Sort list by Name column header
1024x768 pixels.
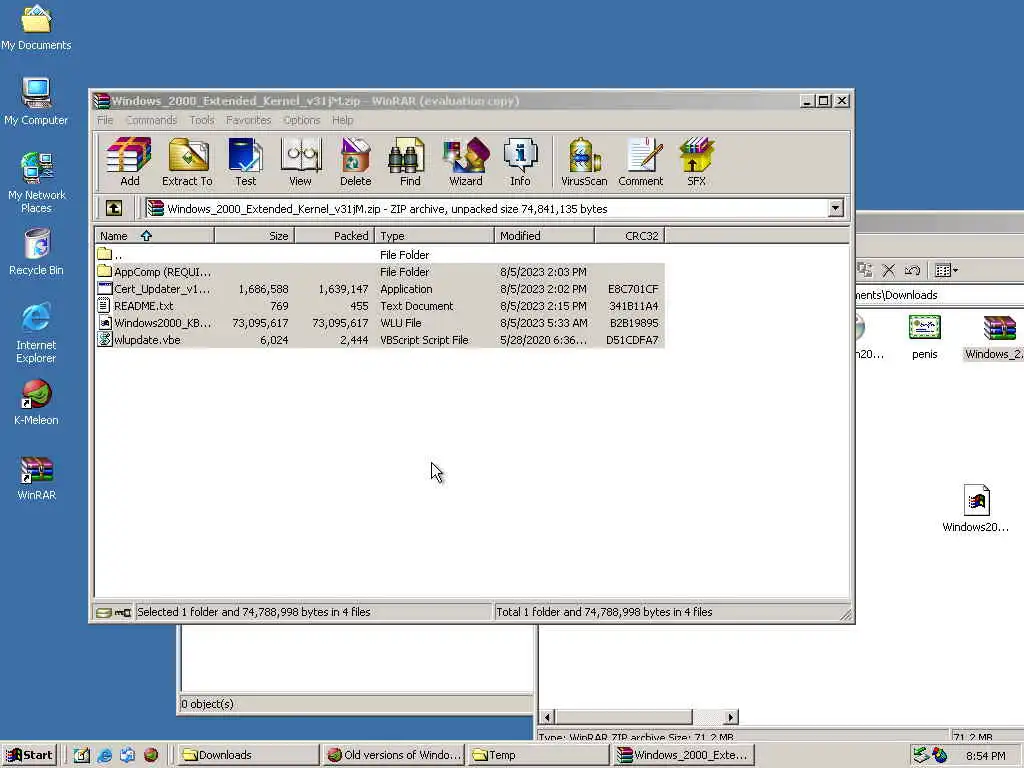[x=155, y=236]
